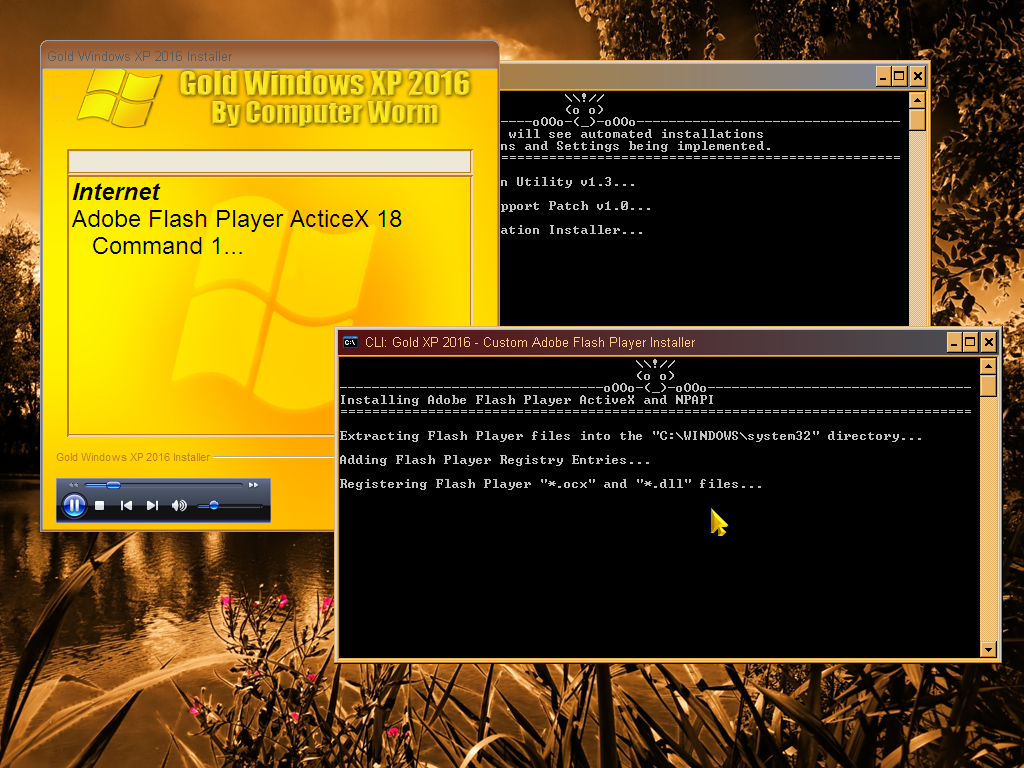Skip to next track in media player
This screenshot has height=768, width=1024.
pos(152,505)
